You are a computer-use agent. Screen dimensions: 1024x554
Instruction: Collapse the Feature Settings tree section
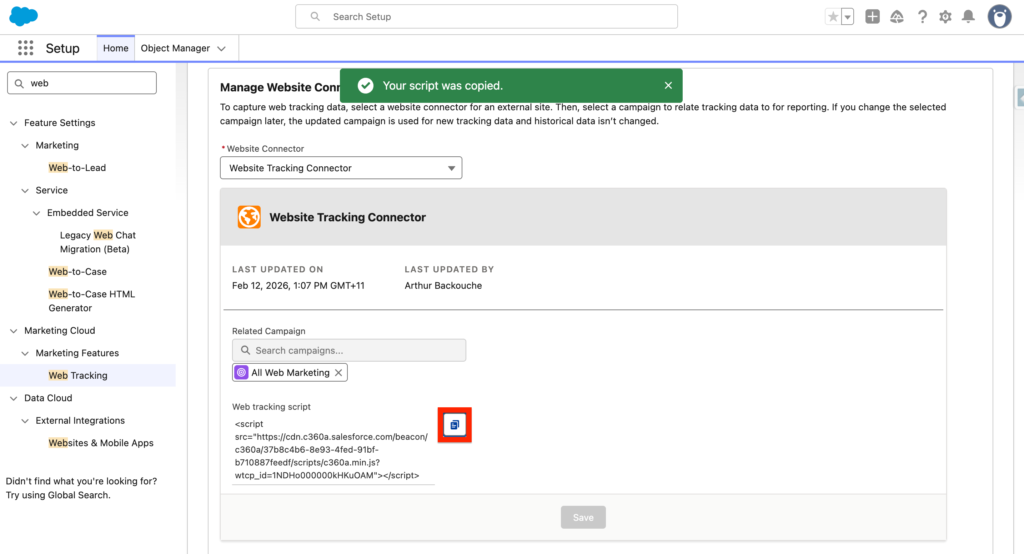(14, 123)
